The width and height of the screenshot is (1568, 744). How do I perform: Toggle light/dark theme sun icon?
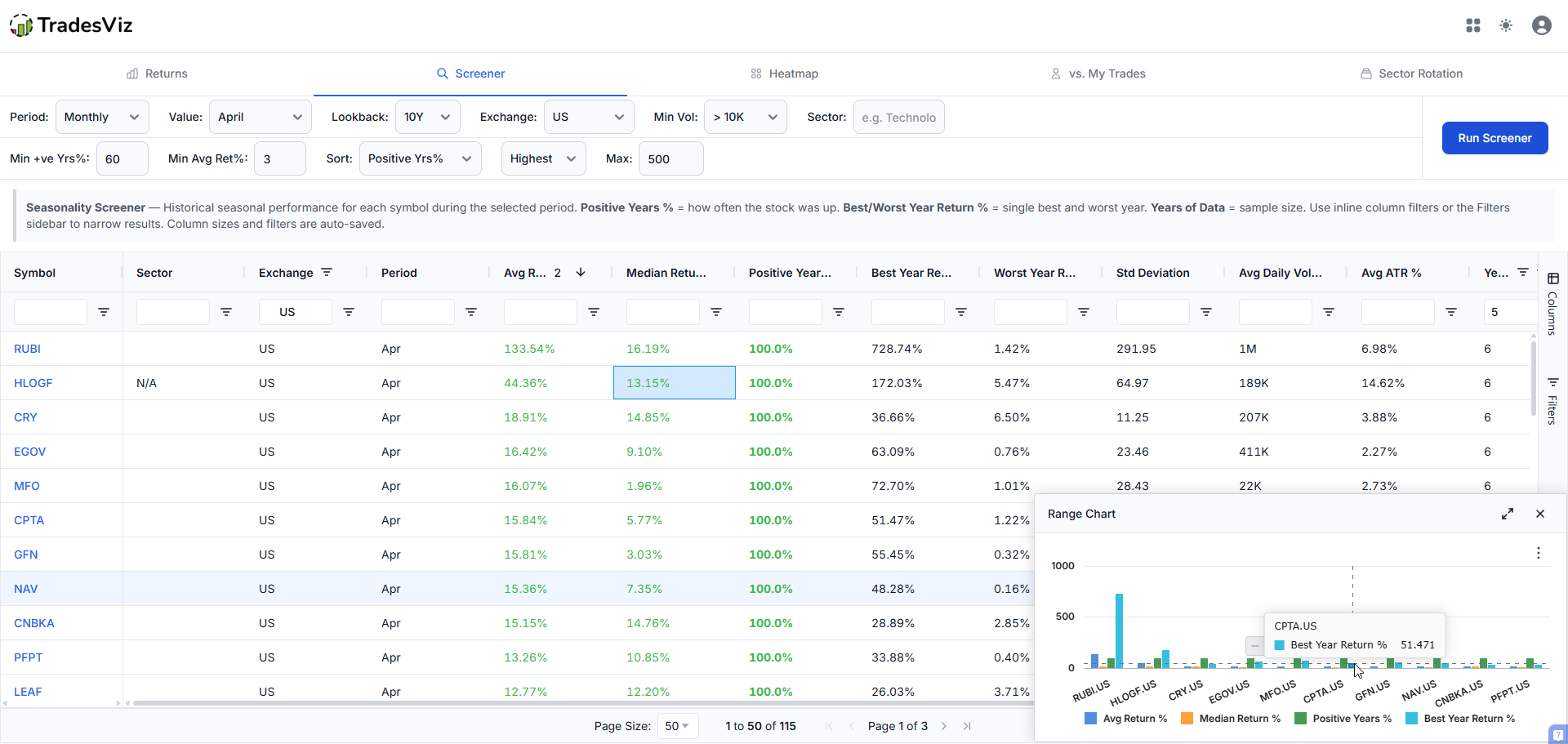(1506, 25)
